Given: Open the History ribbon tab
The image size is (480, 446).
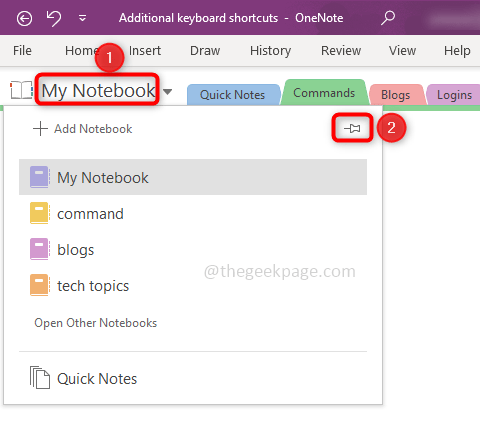Looking at the screenshot, I should point(270,51).
